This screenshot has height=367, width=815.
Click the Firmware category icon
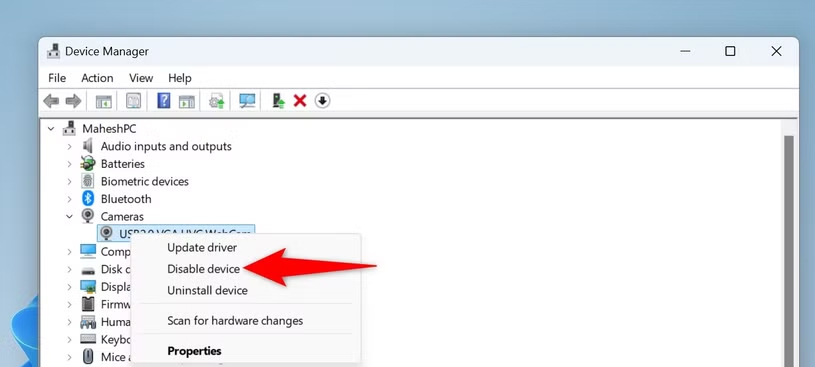click(x=88, y=304)
